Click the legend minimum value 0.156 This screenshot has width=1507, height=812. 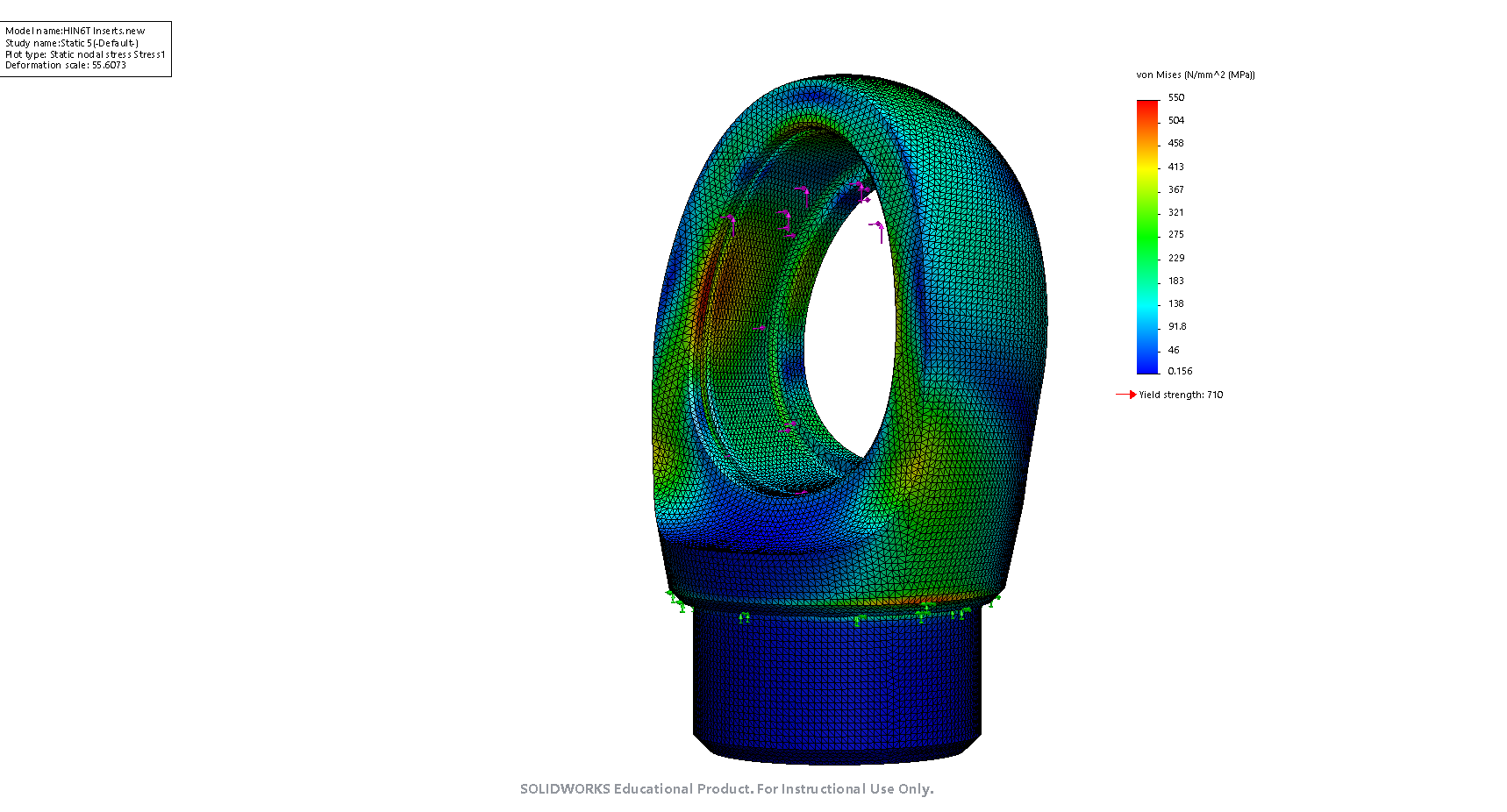[1180, 371]
